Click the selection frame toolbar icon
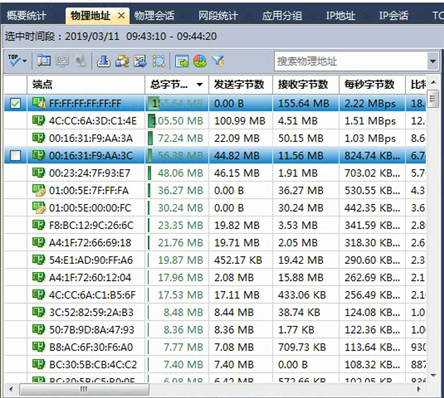This screenshot has width=444, height=398. pyautogui.click(x=159, y=61)
